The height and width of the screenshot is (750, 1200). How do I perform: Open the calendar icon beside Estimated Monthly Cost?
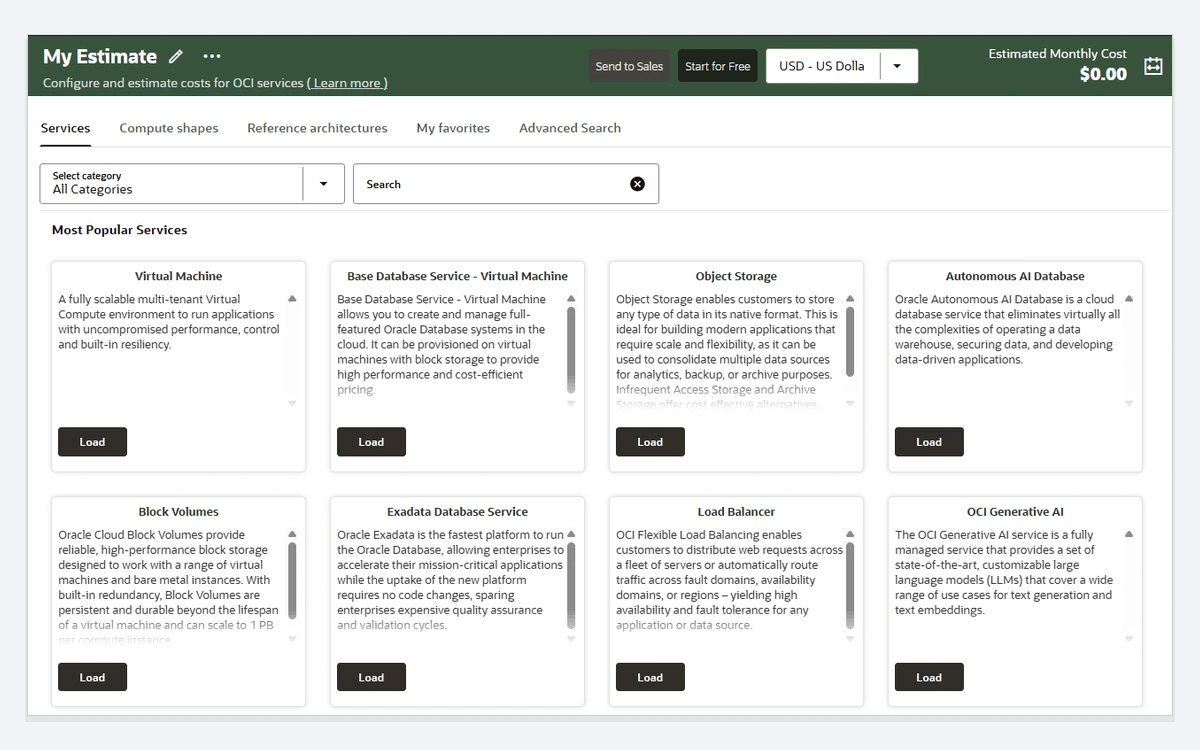tap(1153, 66)
